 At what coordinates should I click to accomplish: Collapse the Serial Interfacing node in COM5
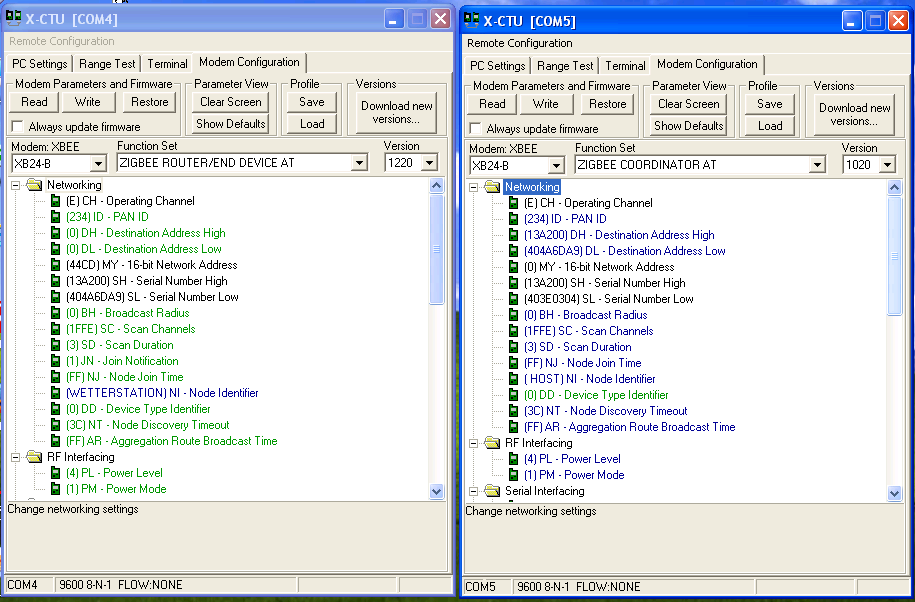[x=474, y=491]
